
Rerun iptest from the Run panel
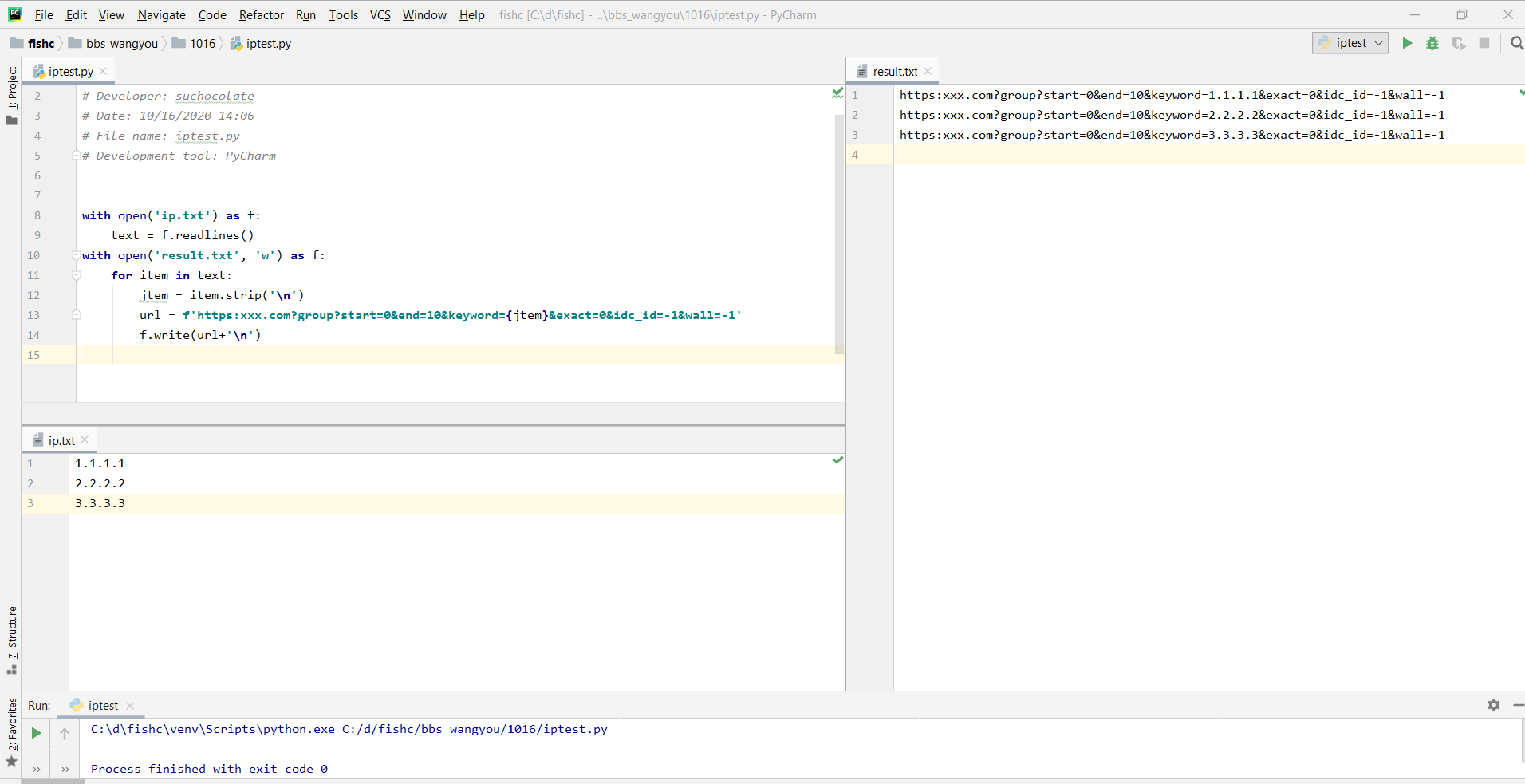click(x=36, y=733)
